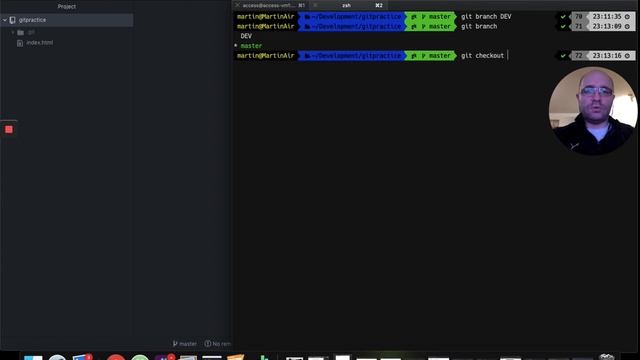Click the 23:13:09 timestamp
640x360 pixels.
tap(607, 27)
